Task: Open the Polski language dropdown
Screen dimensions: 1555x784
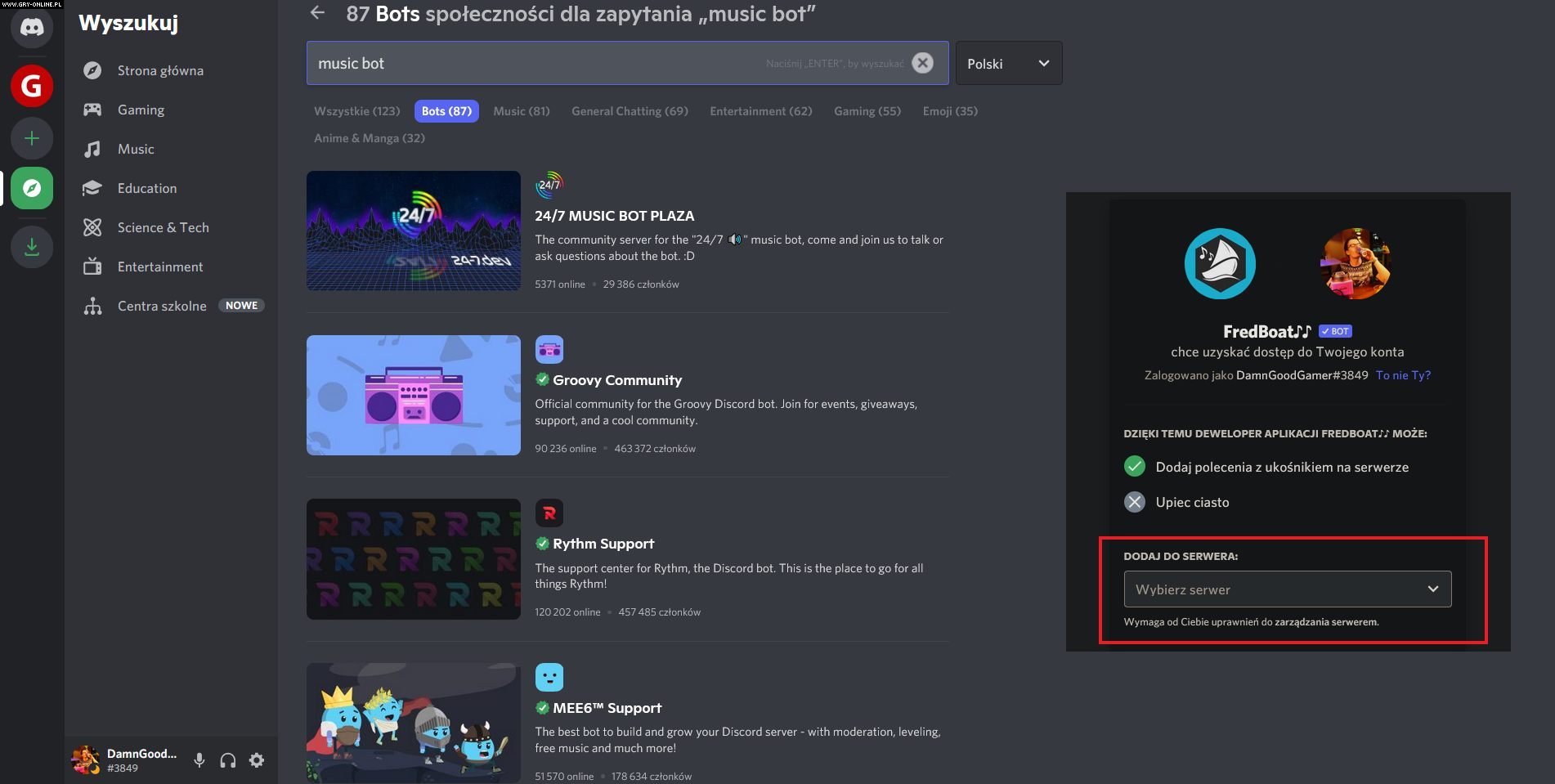Action: coord(1008,63)
